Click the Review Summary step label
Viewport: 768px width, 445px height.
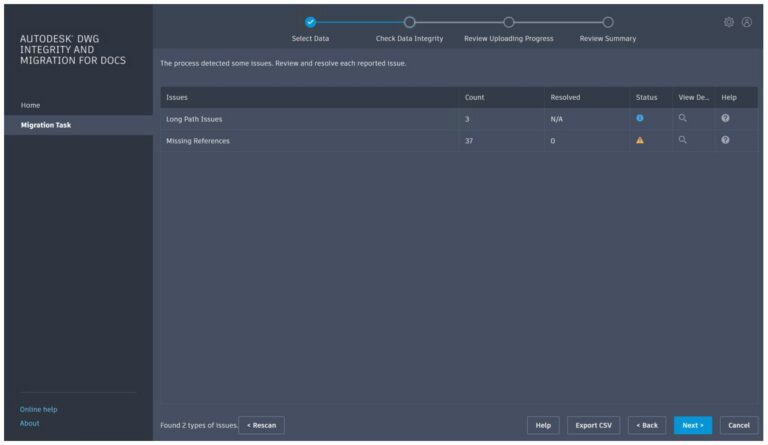tap(608, 39)
